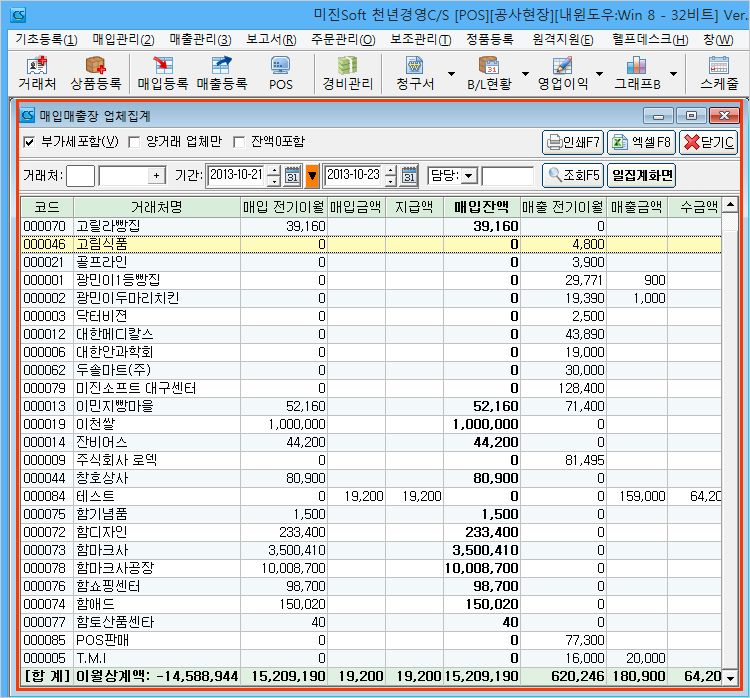Click the 미진Soft application icon in title bar
750x698 pixels.
[18, 15]
